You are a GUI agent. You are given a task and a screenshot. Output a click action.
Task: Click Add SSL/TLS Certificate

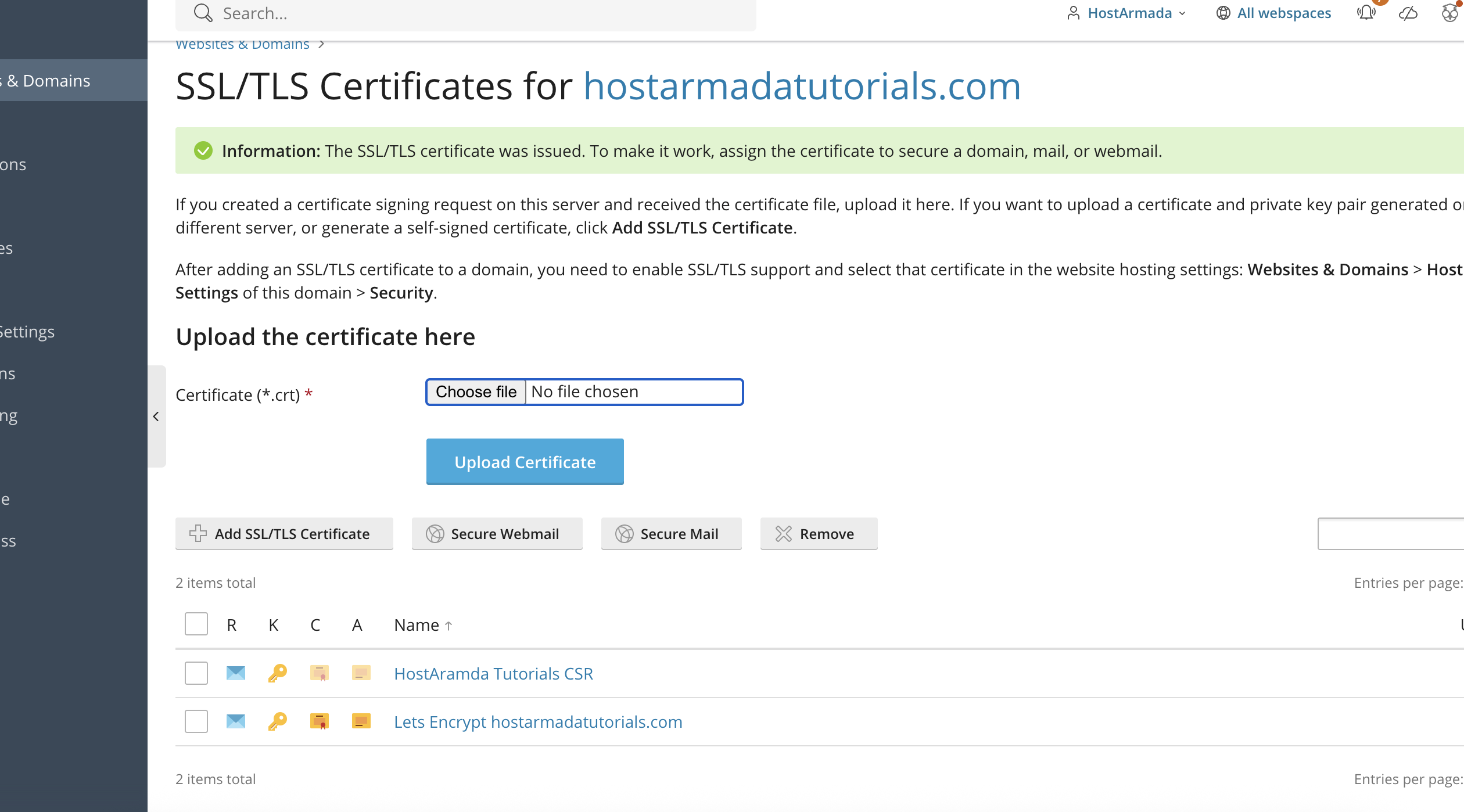coord(284,533)
